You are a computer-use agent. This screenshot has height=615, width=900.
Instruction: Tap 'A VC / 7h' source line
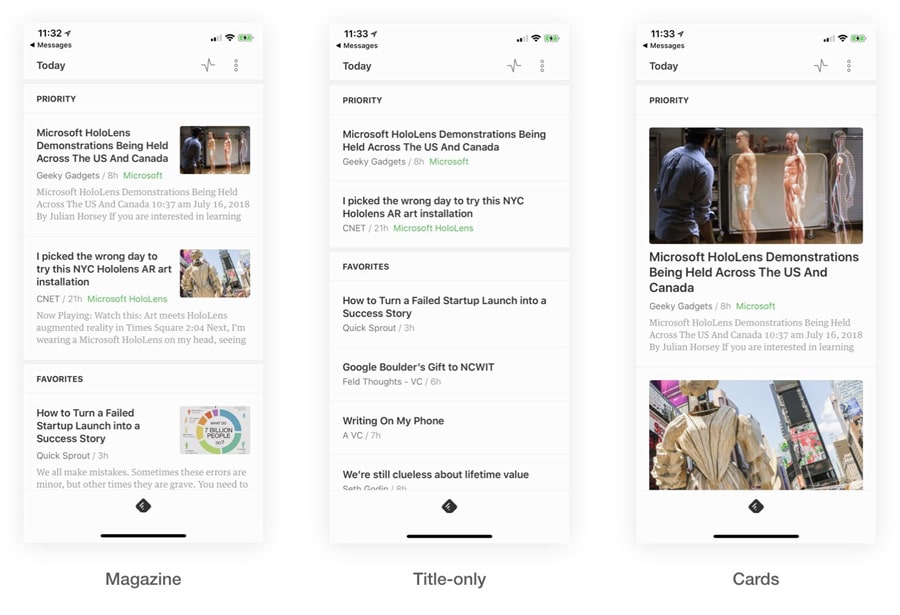(362, 435)
